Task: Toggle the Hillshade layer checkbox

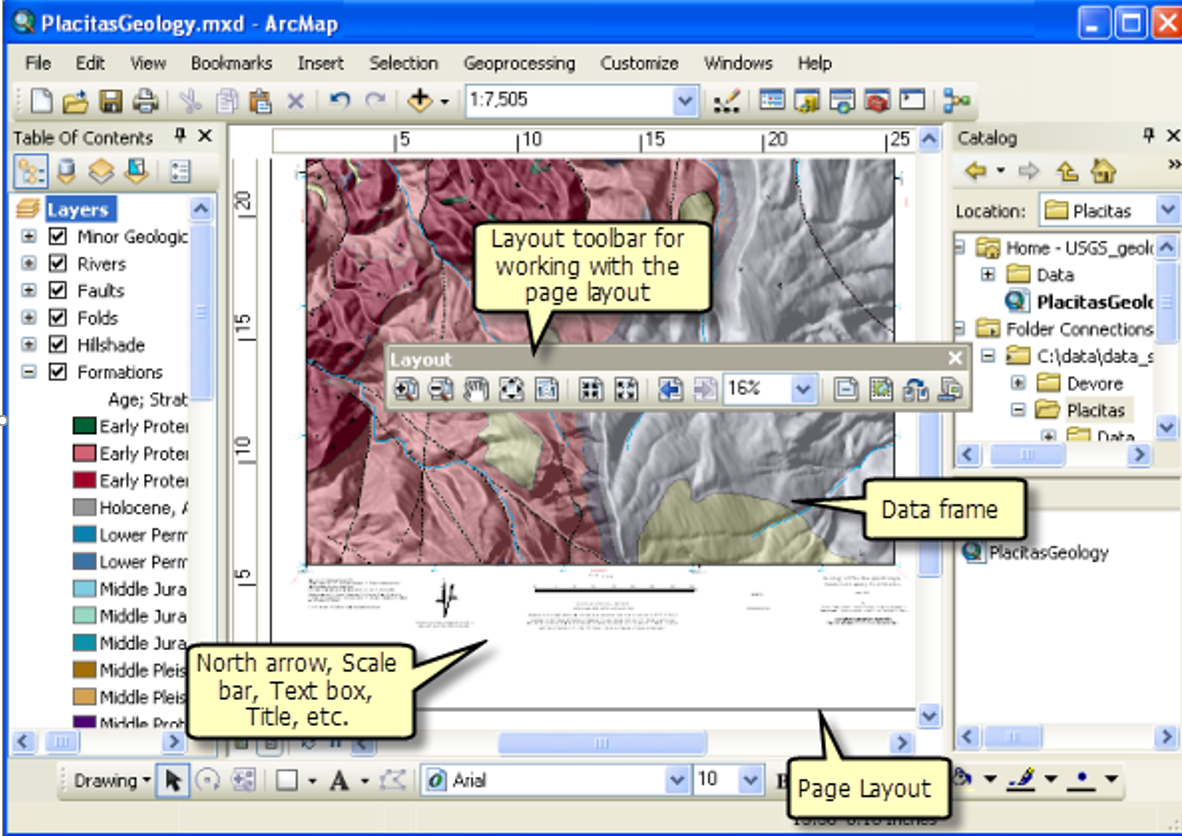Action: coord(57,345)
